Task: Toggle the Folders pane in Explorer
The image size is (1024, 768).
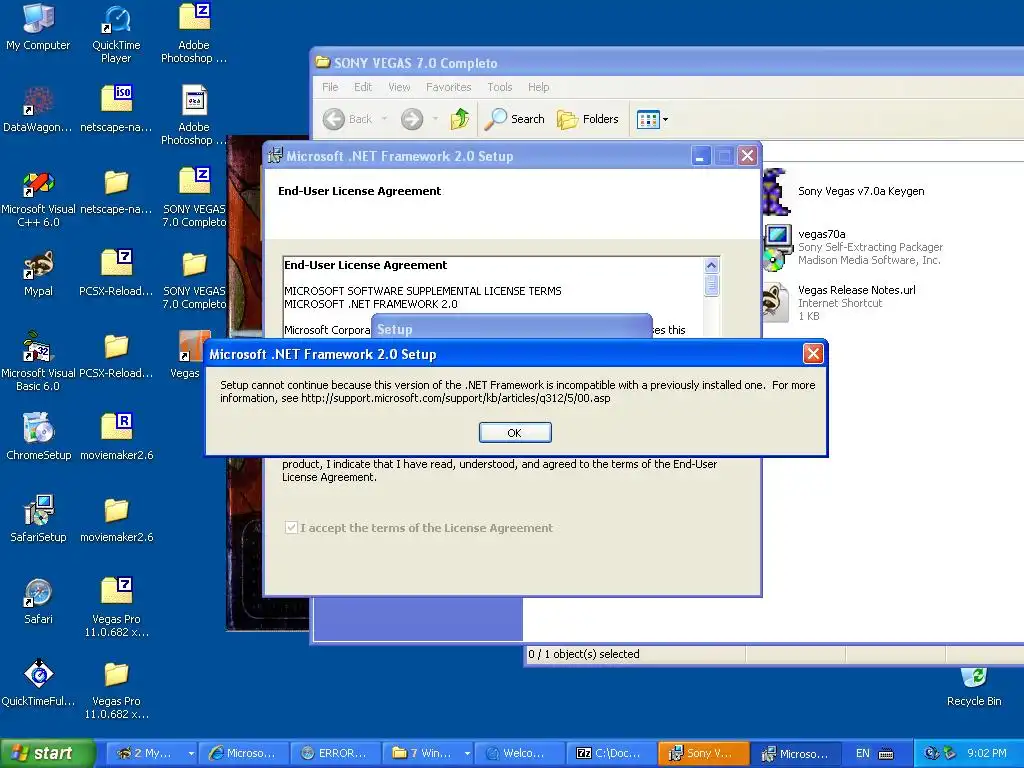Action: click(x=588, y=119)
